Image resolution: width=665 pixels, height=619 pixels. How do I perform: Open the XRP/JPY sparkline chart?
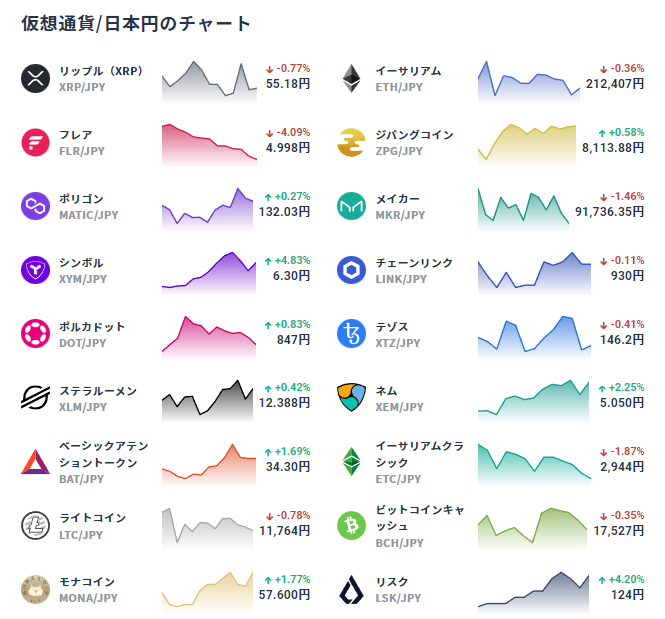pos(210,81)
